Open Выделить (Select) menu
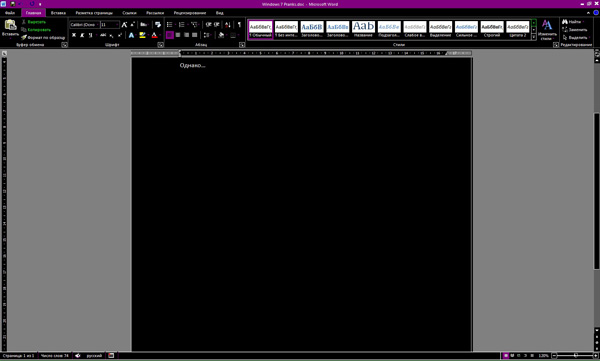This screenshot has height=361, width=600. pos(576,38)
